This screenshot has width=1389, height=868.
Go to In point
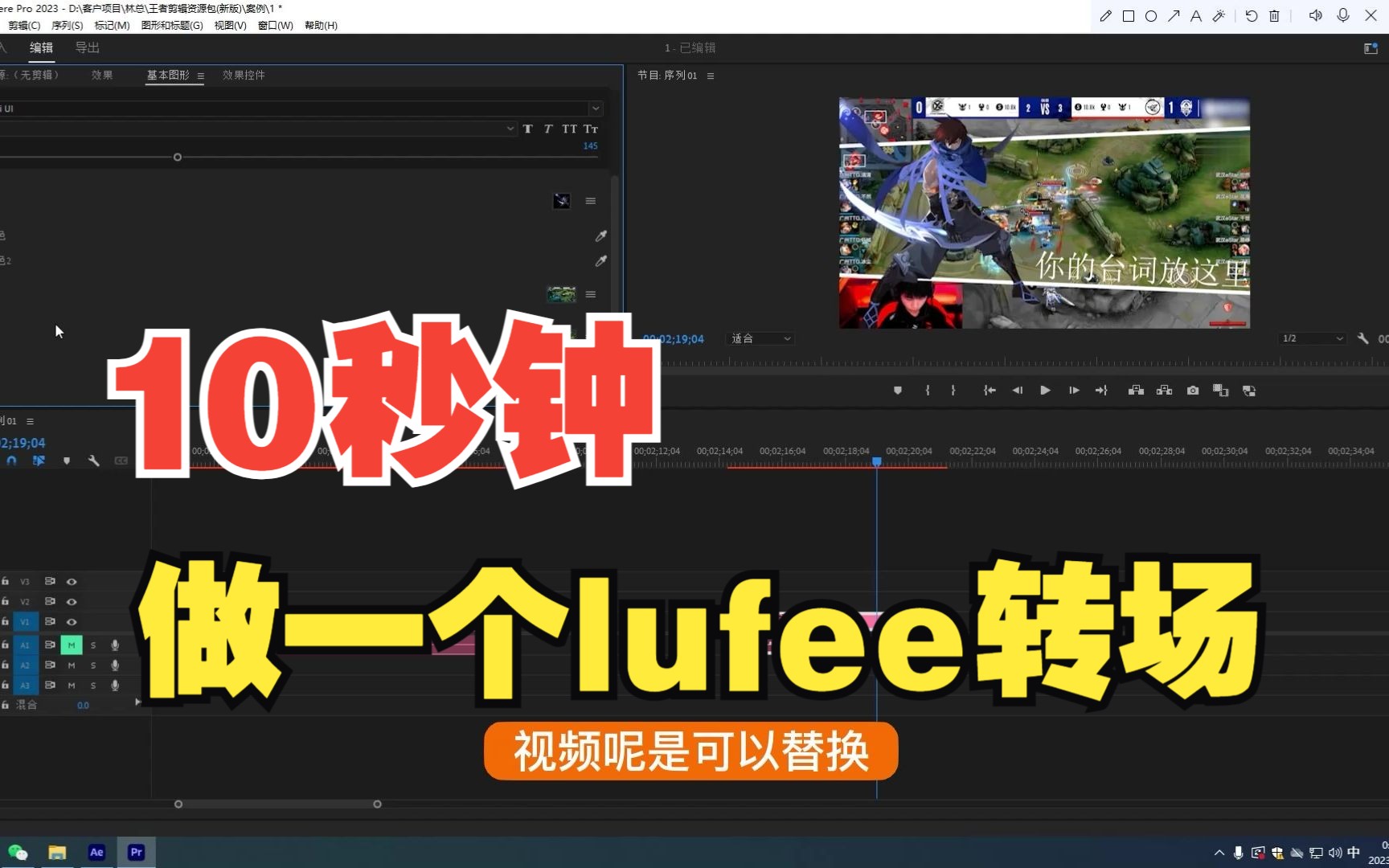[x=990, y=391]
